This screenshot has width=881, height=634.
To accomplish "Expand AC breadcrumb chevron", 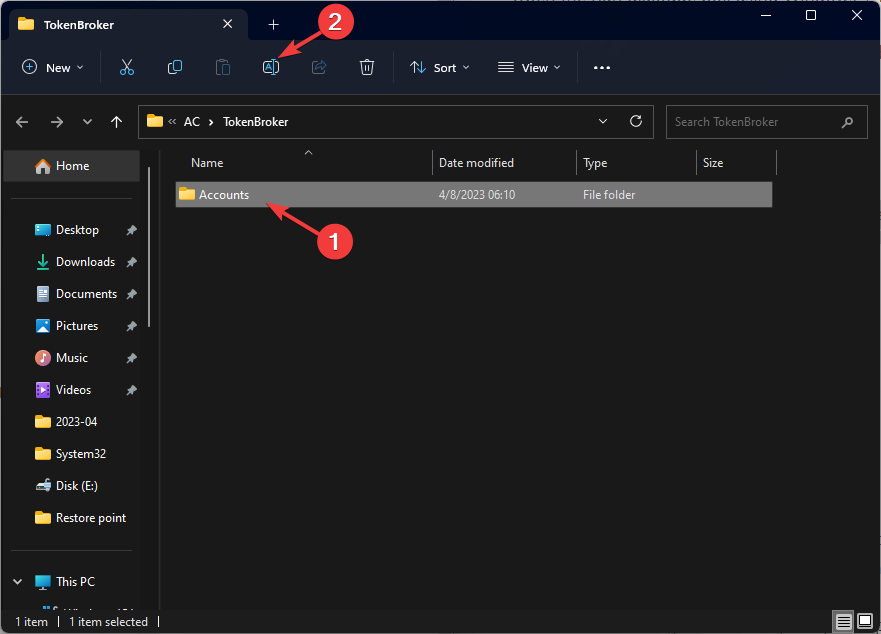I will (211, 122).
